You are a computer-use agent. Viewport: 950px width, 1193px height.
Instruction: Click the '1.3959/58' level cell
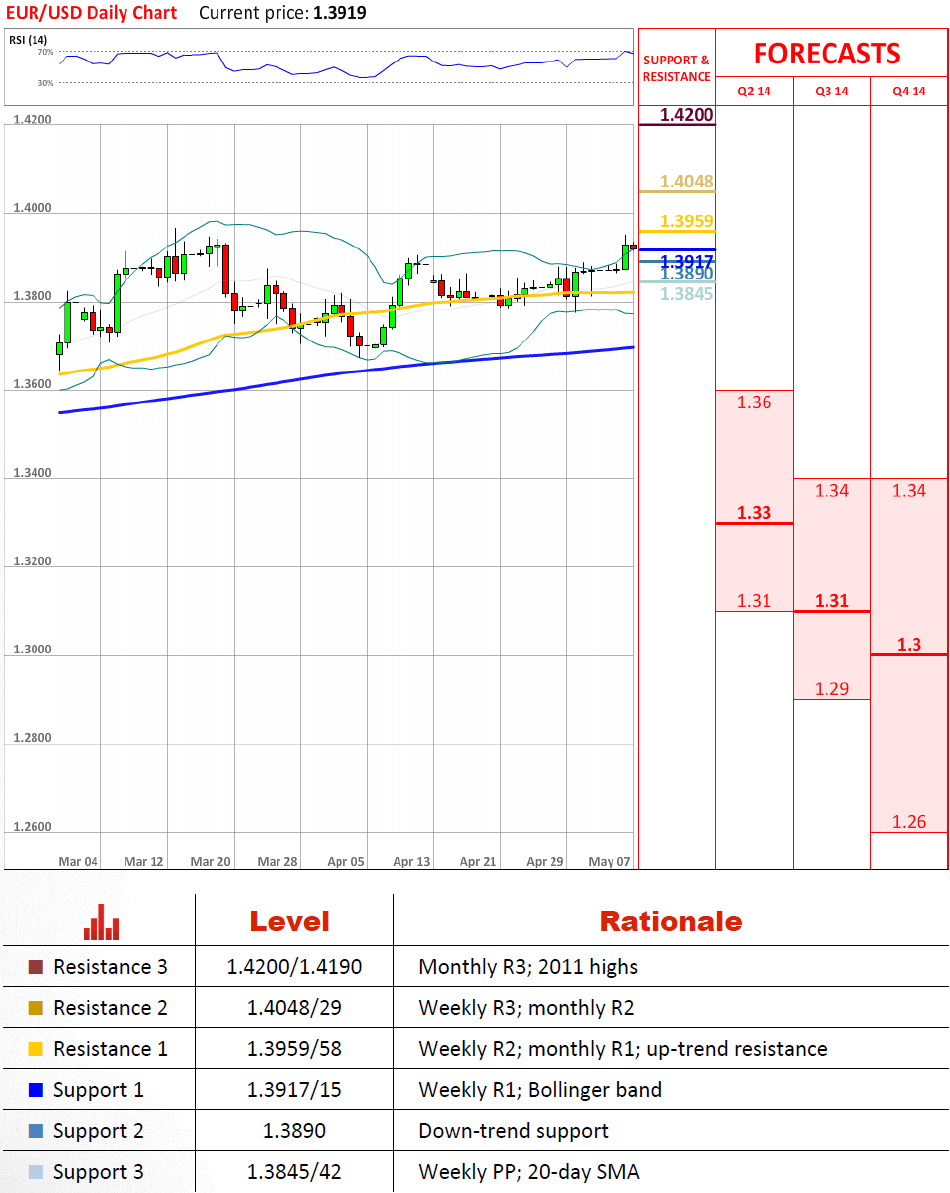point(294,1049)
